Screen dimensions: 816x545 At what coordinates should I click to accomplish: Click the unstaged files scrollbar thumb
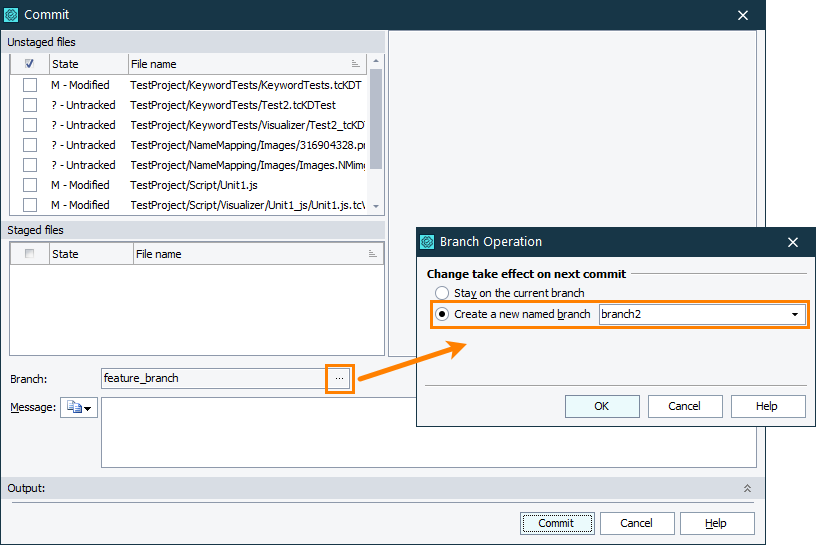(x=376, y=119)
